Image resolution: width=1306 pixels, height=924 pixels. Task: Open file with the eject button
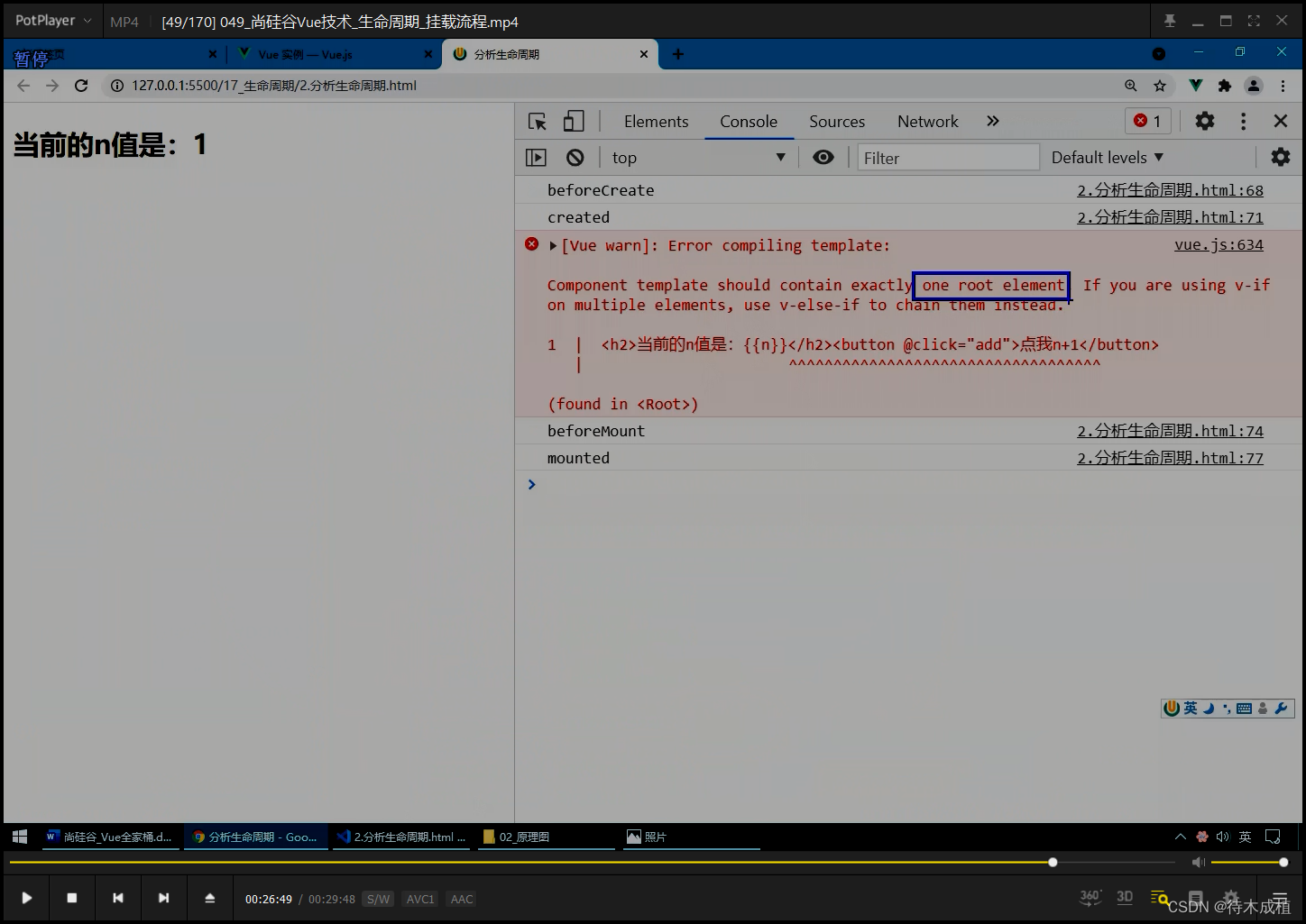click(x=209, y=898)
